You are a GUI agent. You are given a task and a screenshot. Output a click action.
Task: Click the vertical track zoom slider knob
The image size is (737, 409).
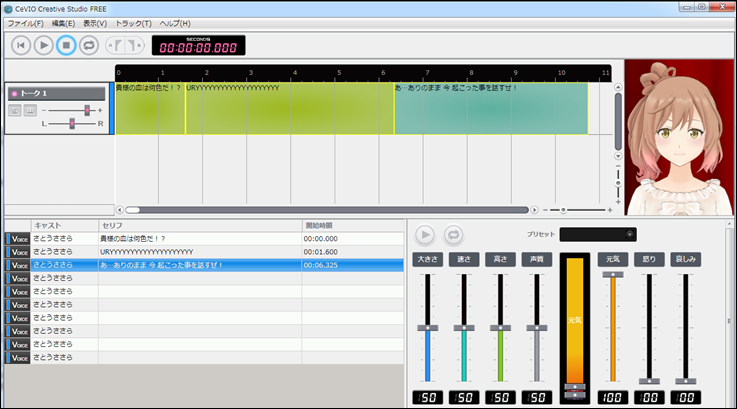click(618, 183)
